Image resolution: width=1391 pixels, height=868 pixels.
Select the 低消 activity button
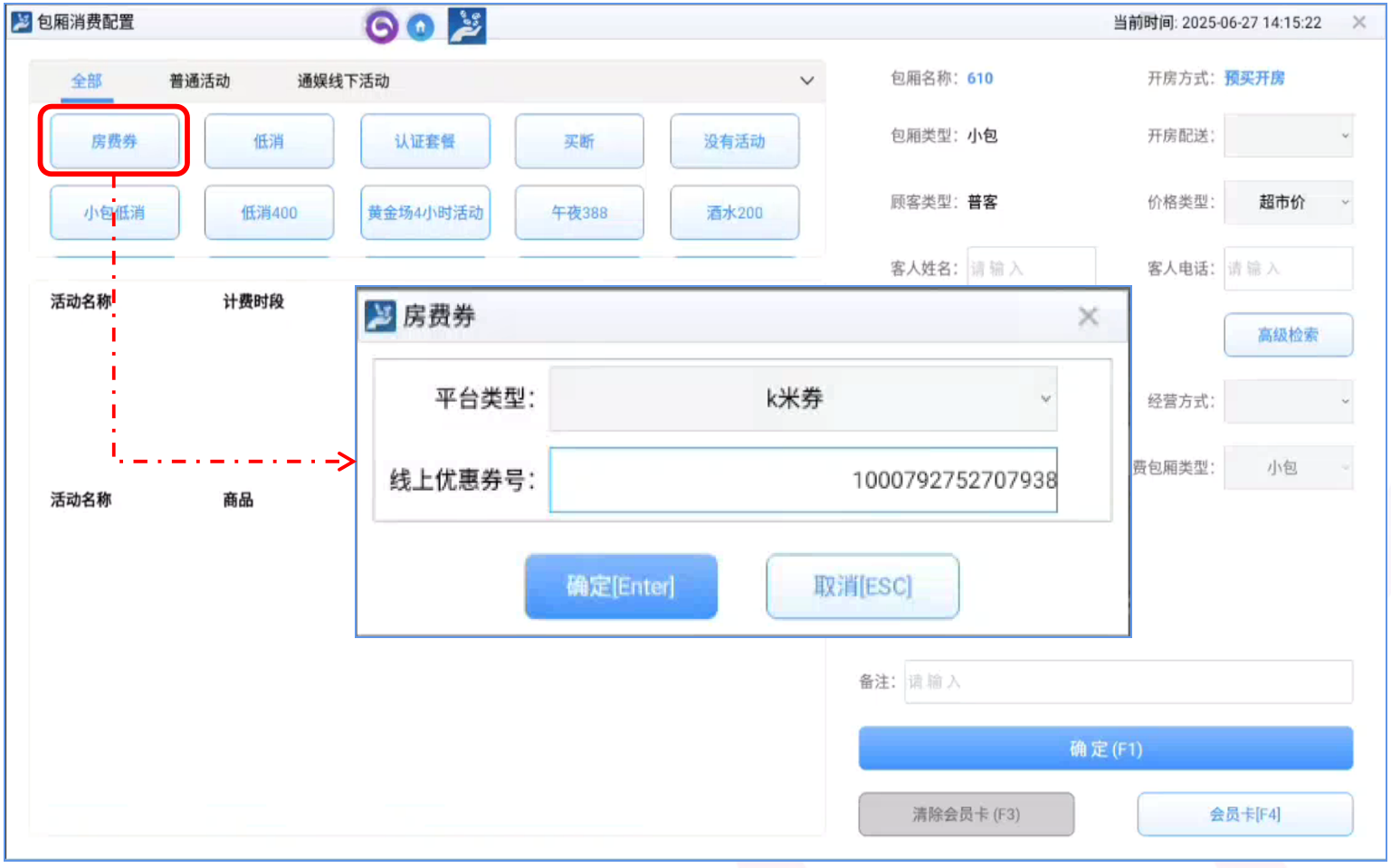coord(269,141)
